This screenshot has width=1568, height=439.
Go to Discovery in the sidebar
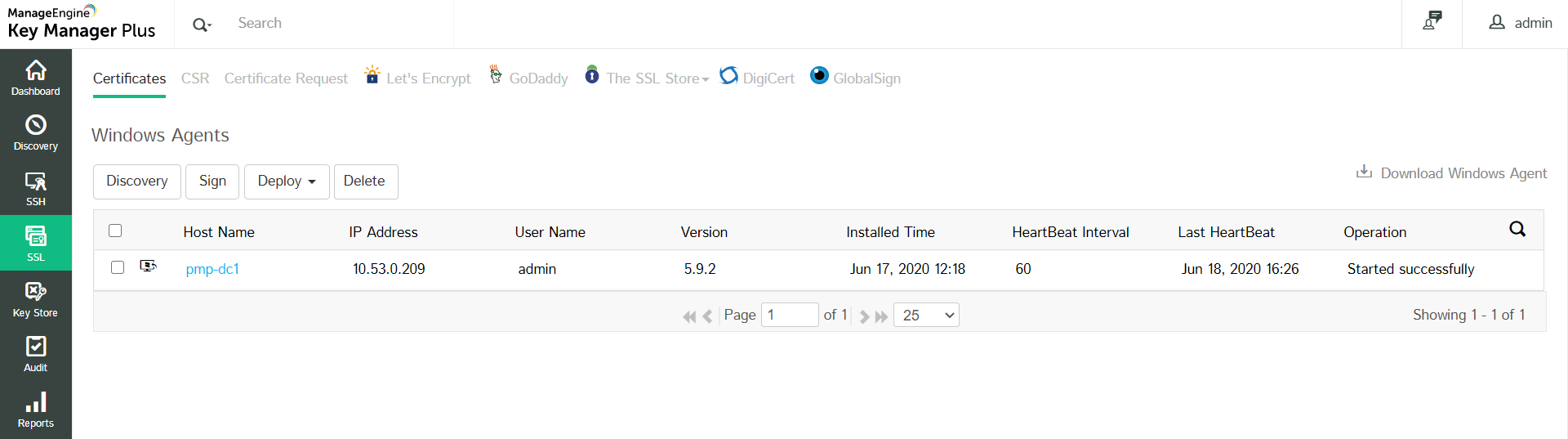(36, 133)
